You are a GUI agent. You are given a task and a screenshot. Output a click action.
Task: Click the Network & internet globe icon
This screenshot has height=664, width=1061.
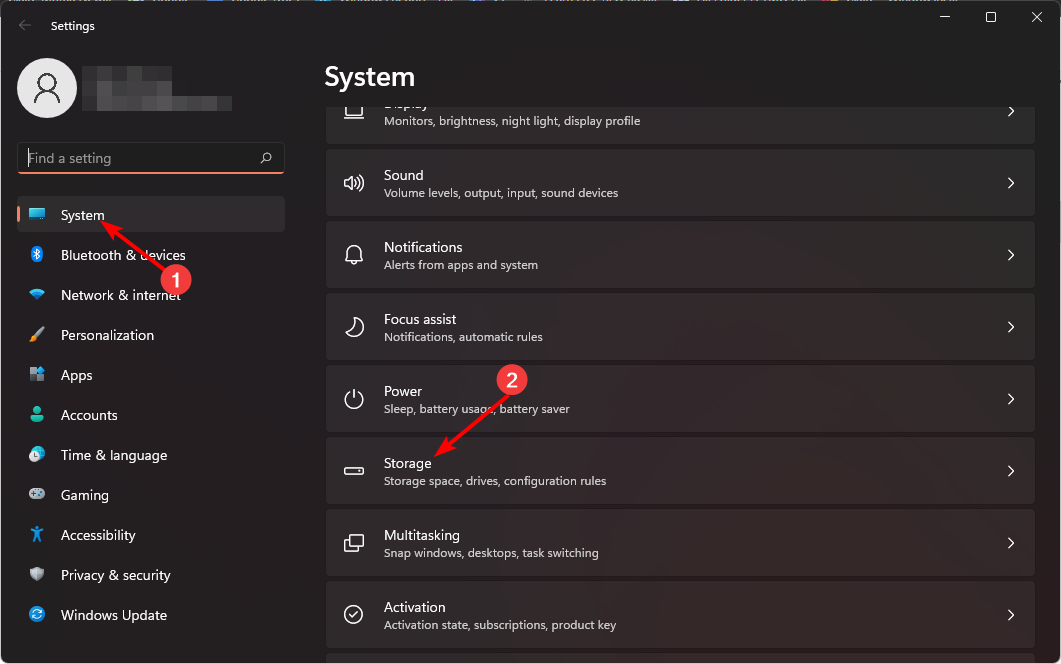37,295
